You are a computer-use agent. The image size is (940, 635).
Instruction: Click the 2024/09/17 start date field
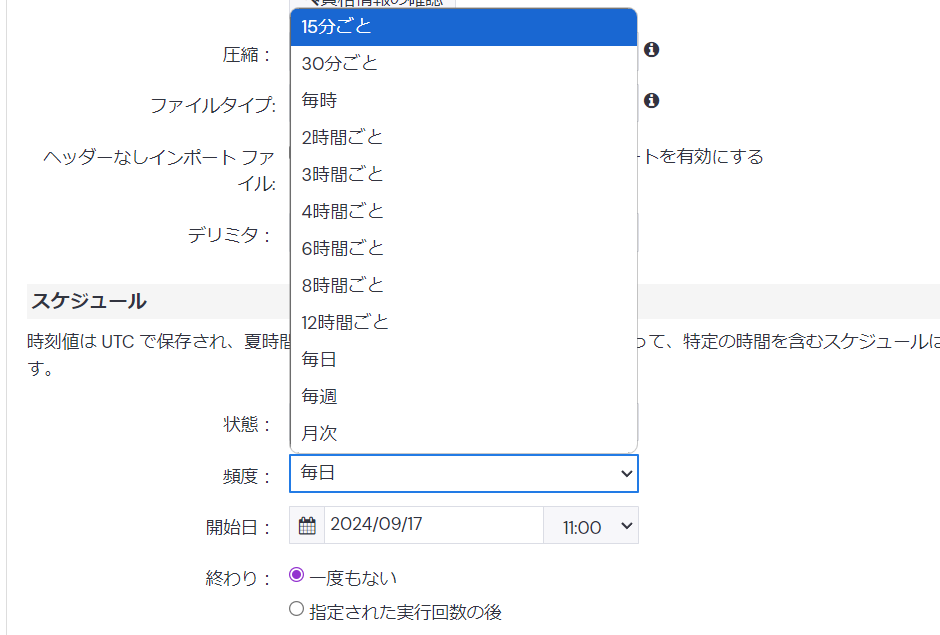[x=433, y=525]
